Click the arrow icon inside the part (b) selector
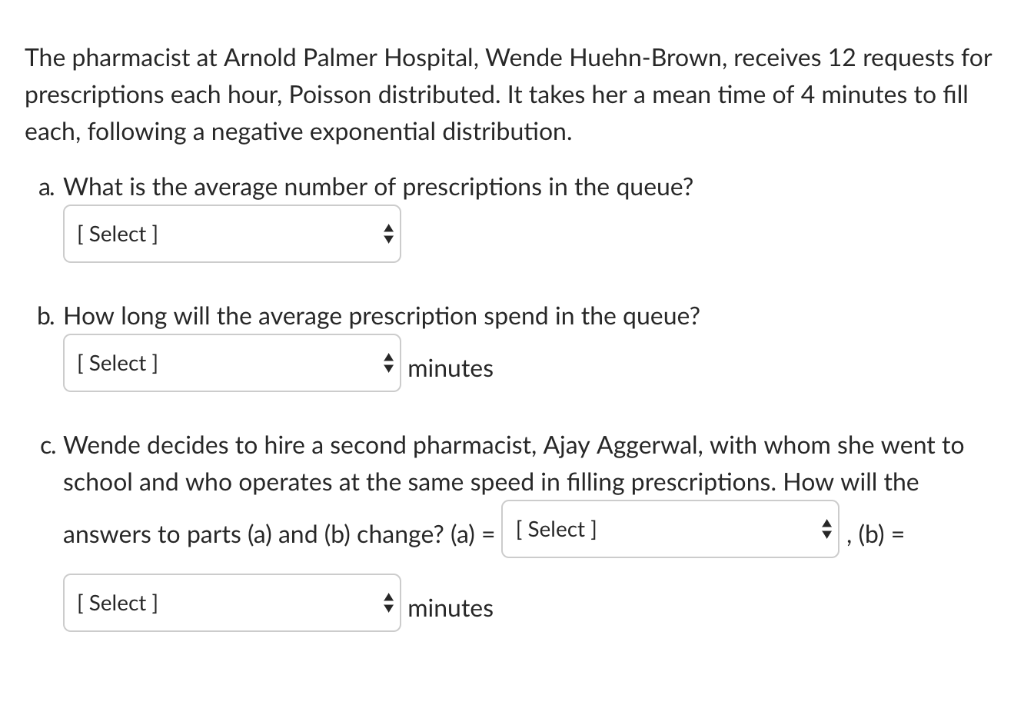This screenshot has width=1024, height=715. (x=389, y=363)
